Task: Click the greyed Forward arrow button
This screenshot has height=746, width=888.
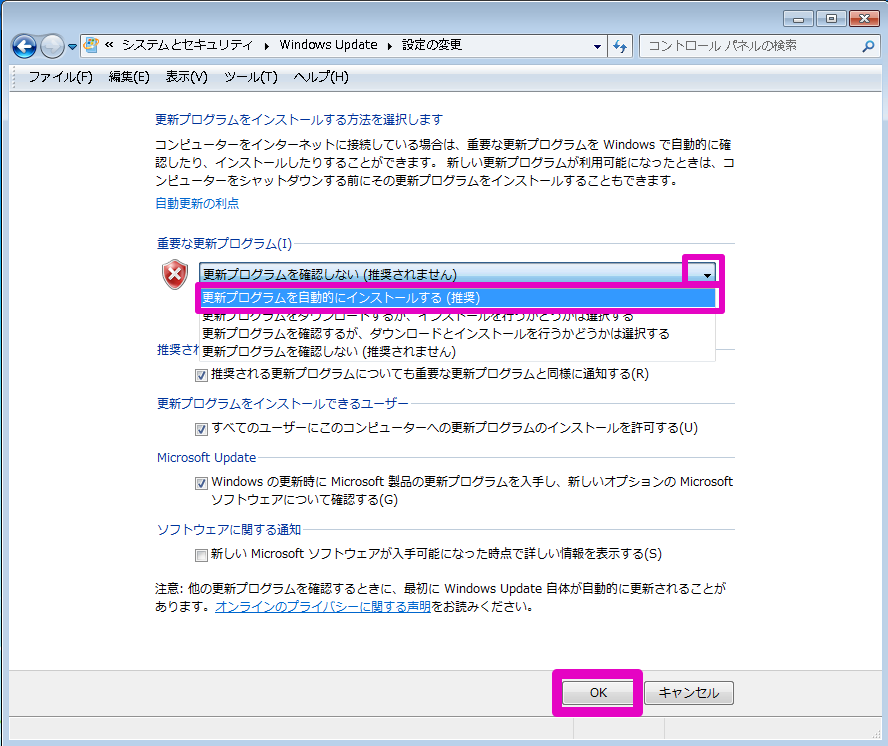Action: [x=53, y=46]
